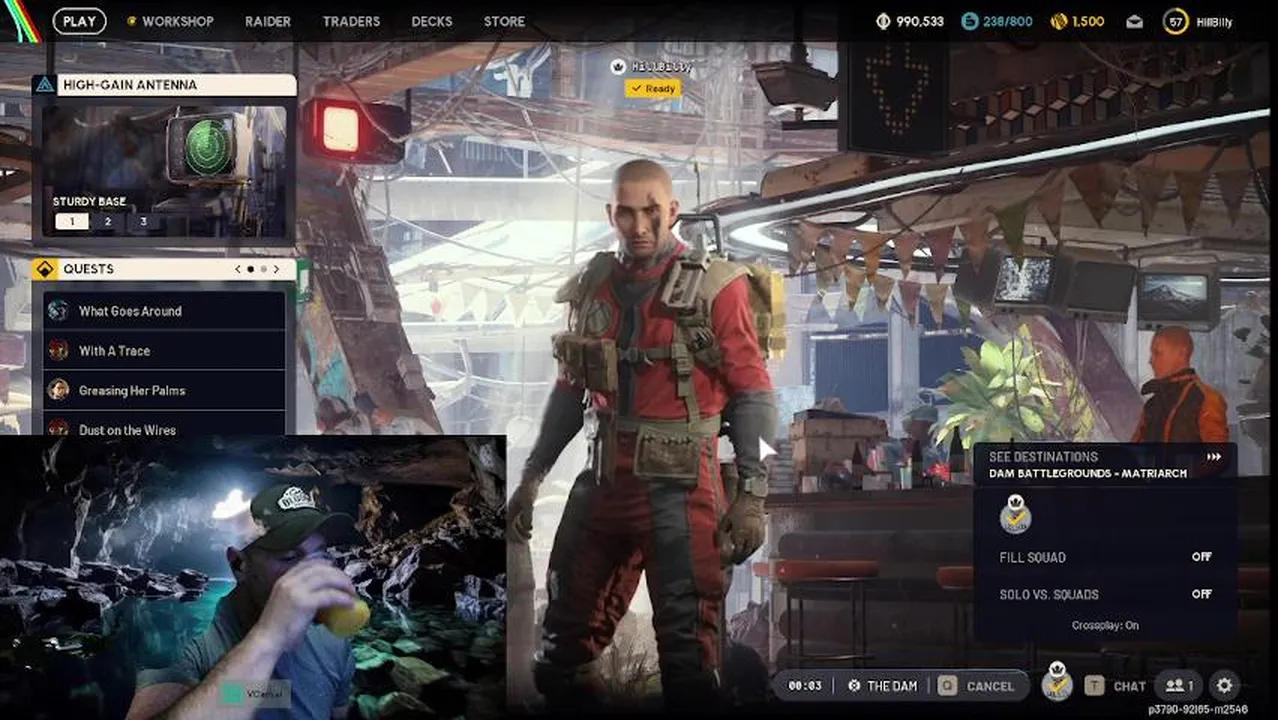Open the Dust on the Wires quest
The height and width of the screenshot is (720, 1278).
[x=164, y=425]
